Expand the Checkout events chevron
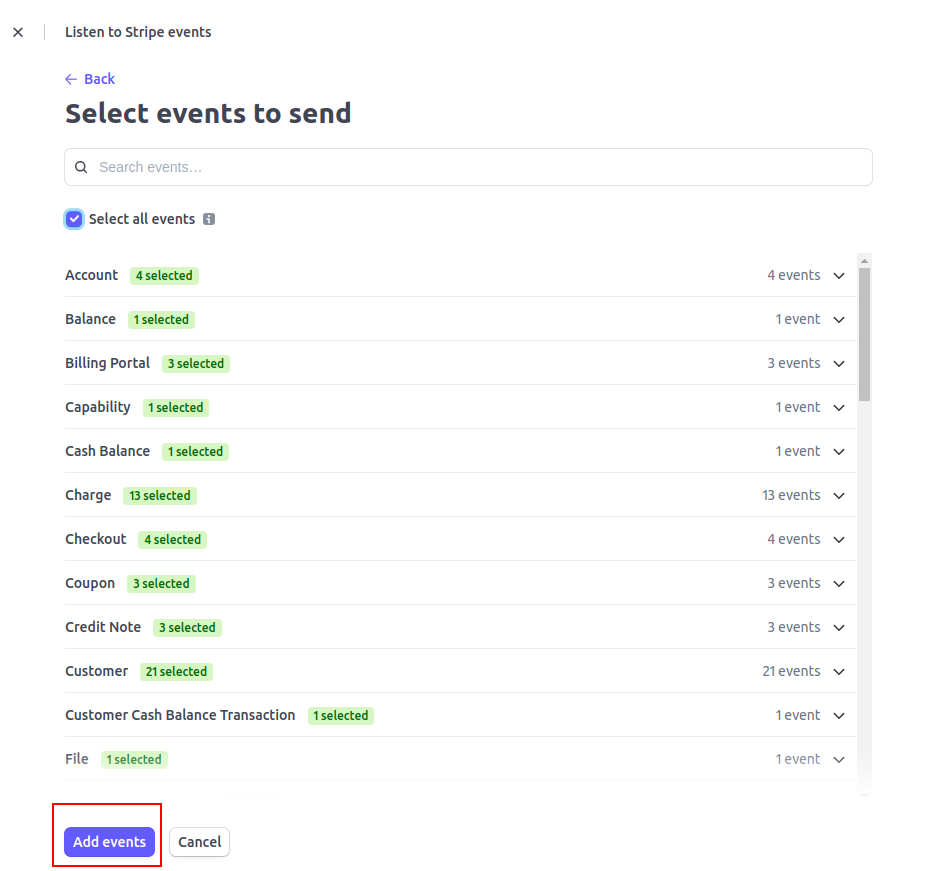Screen dimensions: 935x871 [x=839, y=540]
